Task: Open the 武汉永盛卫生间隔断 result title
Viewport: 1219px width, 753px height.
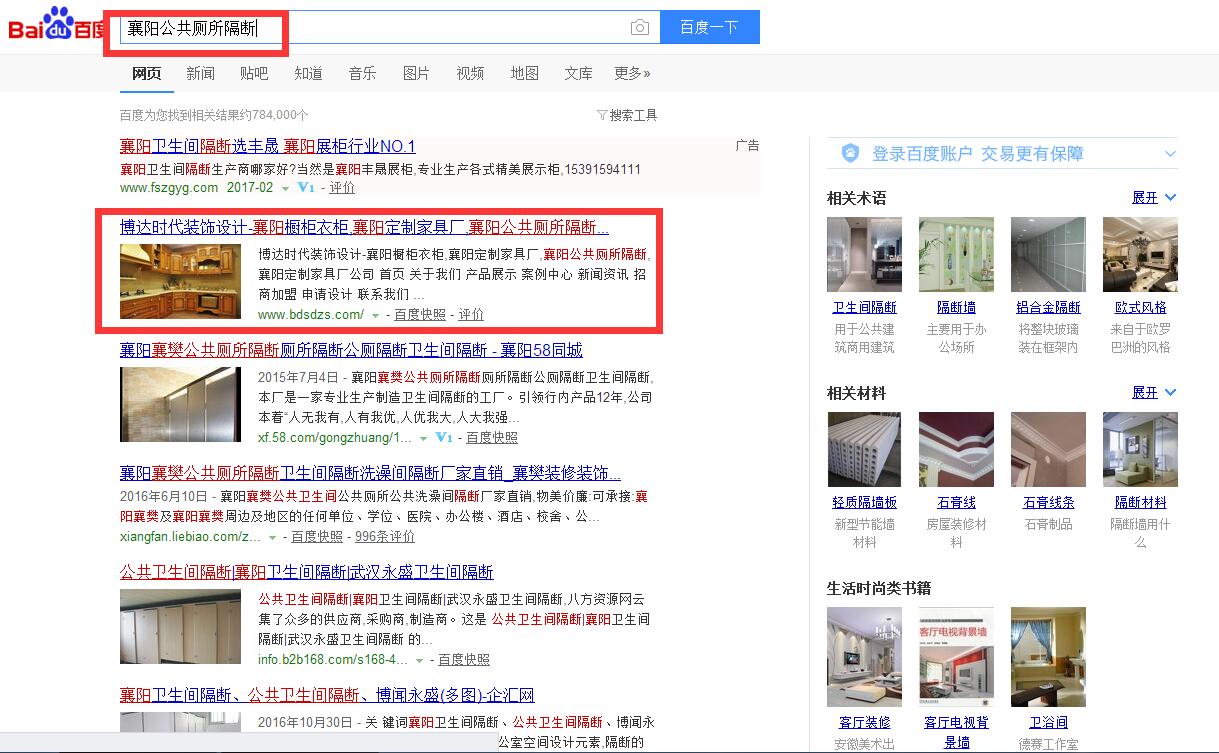Action: click(x=307, y=573)
